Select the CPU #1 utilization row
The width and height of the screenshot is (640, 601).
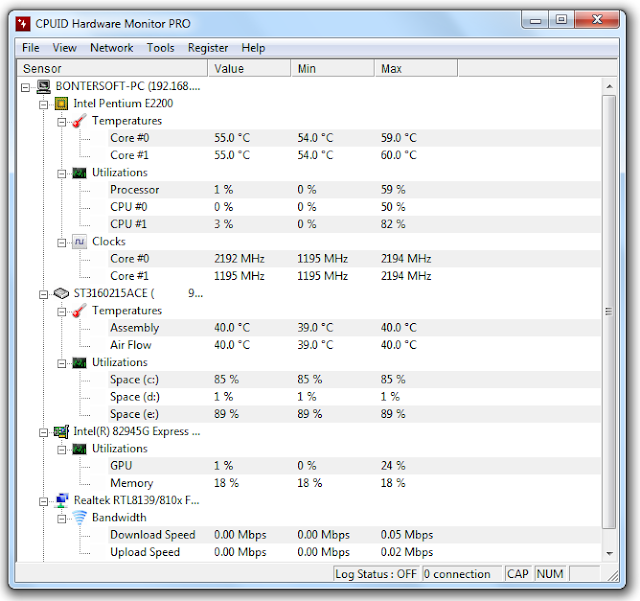(354, 224)
